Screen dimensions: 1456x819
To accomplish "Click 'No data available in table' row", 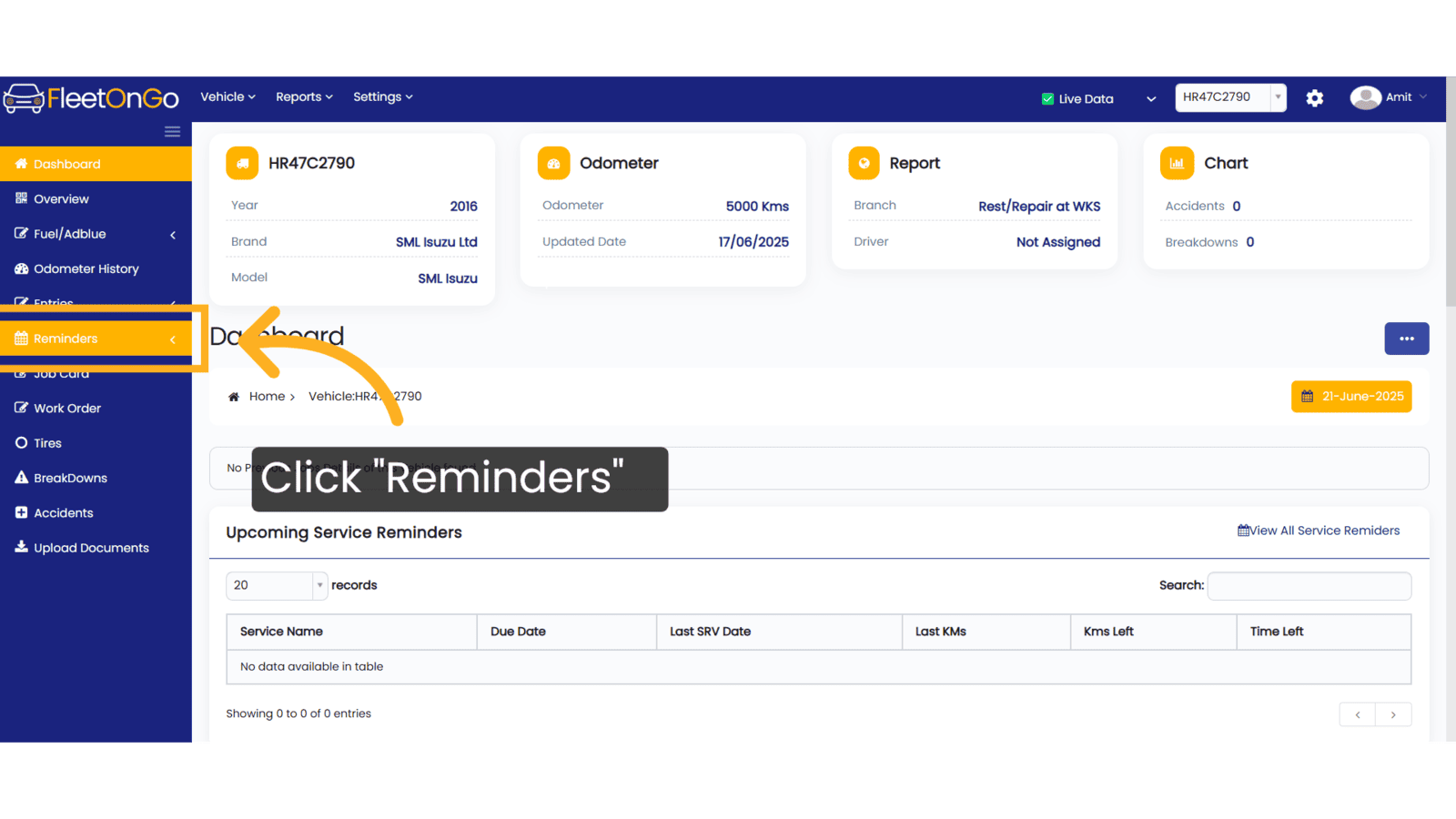I will [819, 667].
